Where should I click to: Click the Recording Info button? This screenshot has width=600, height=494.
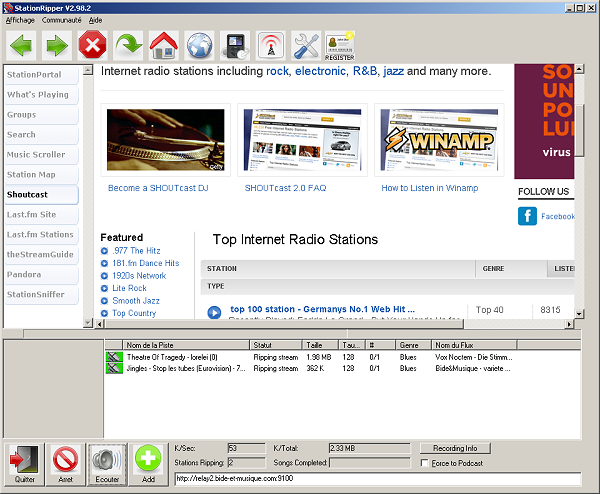[x=455, y=448]
